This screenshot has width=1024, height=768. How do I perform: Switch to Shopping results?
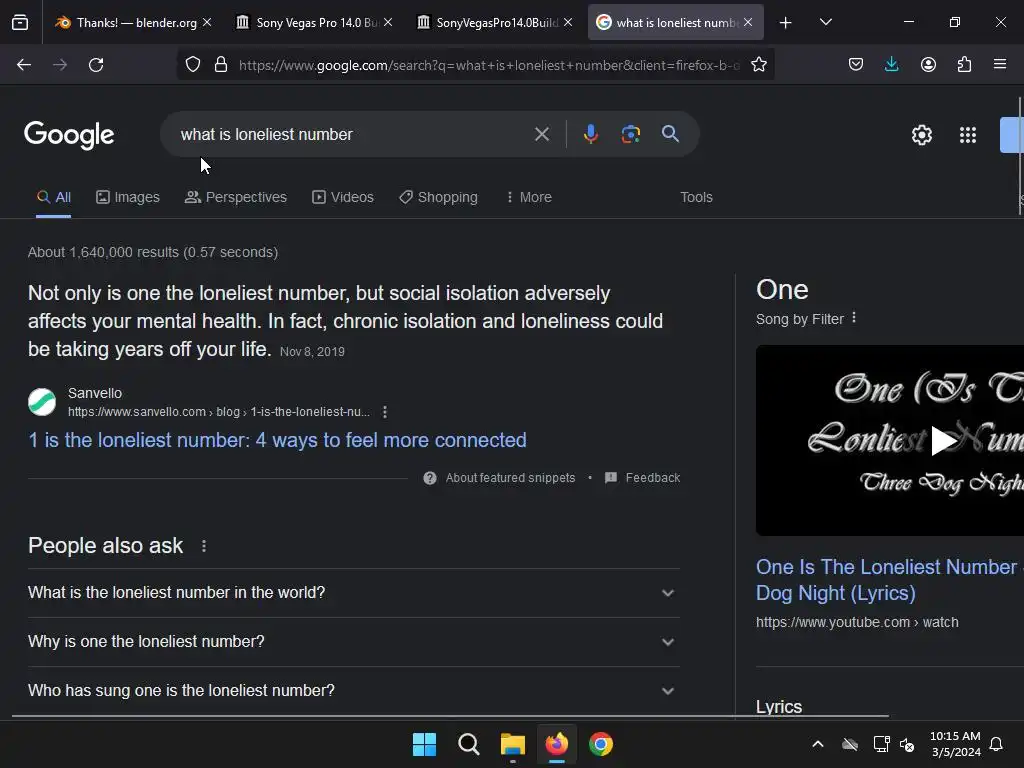click(x=438, y=197)
